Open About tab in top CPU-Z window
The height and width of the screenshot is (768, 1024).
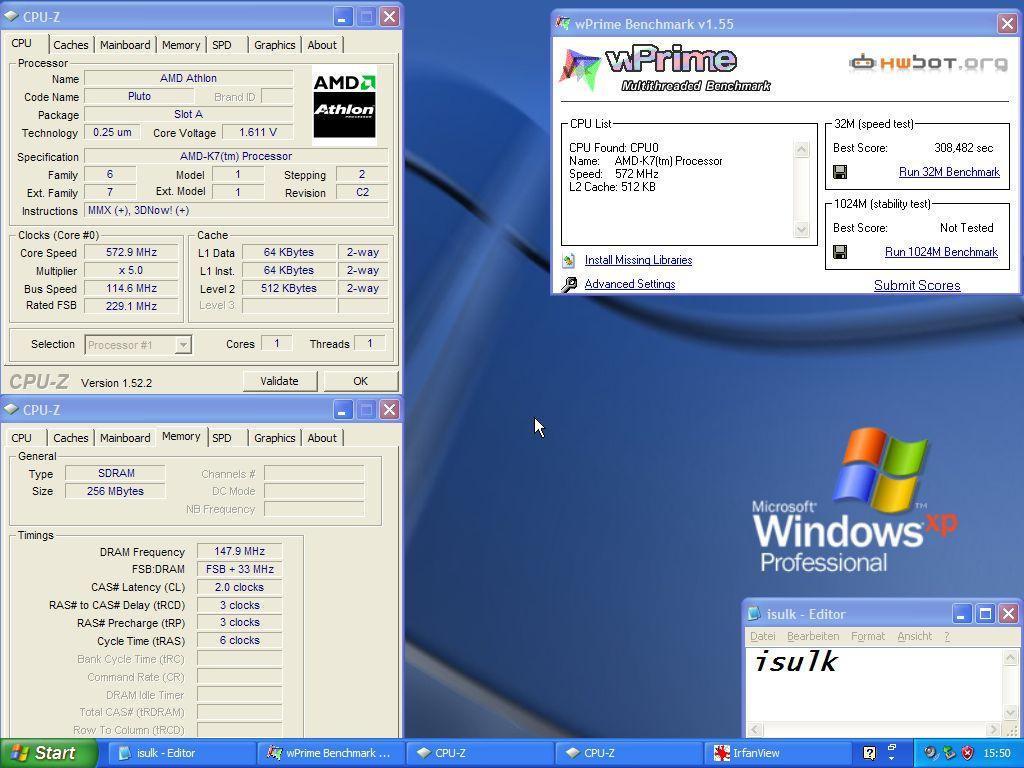322,45
